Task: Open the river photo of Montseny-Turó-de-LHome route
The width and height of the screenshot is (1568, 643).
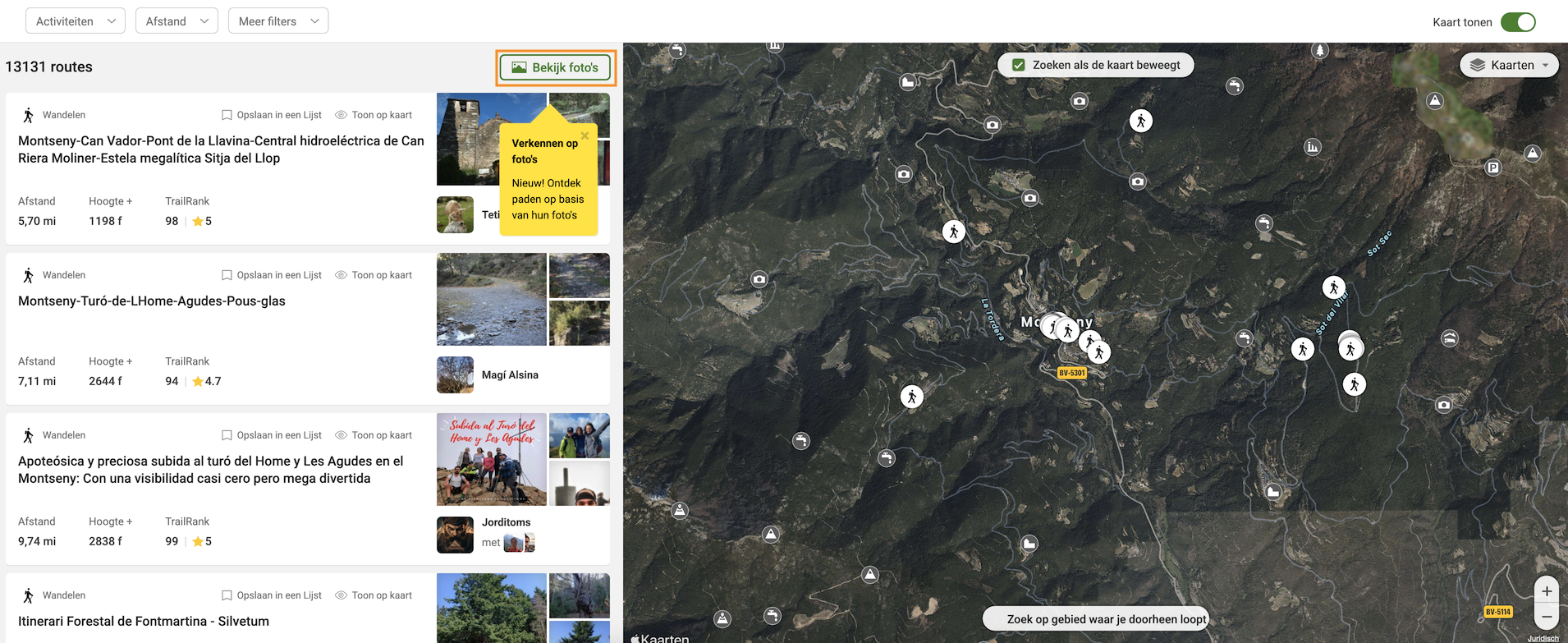Action: 491,299
